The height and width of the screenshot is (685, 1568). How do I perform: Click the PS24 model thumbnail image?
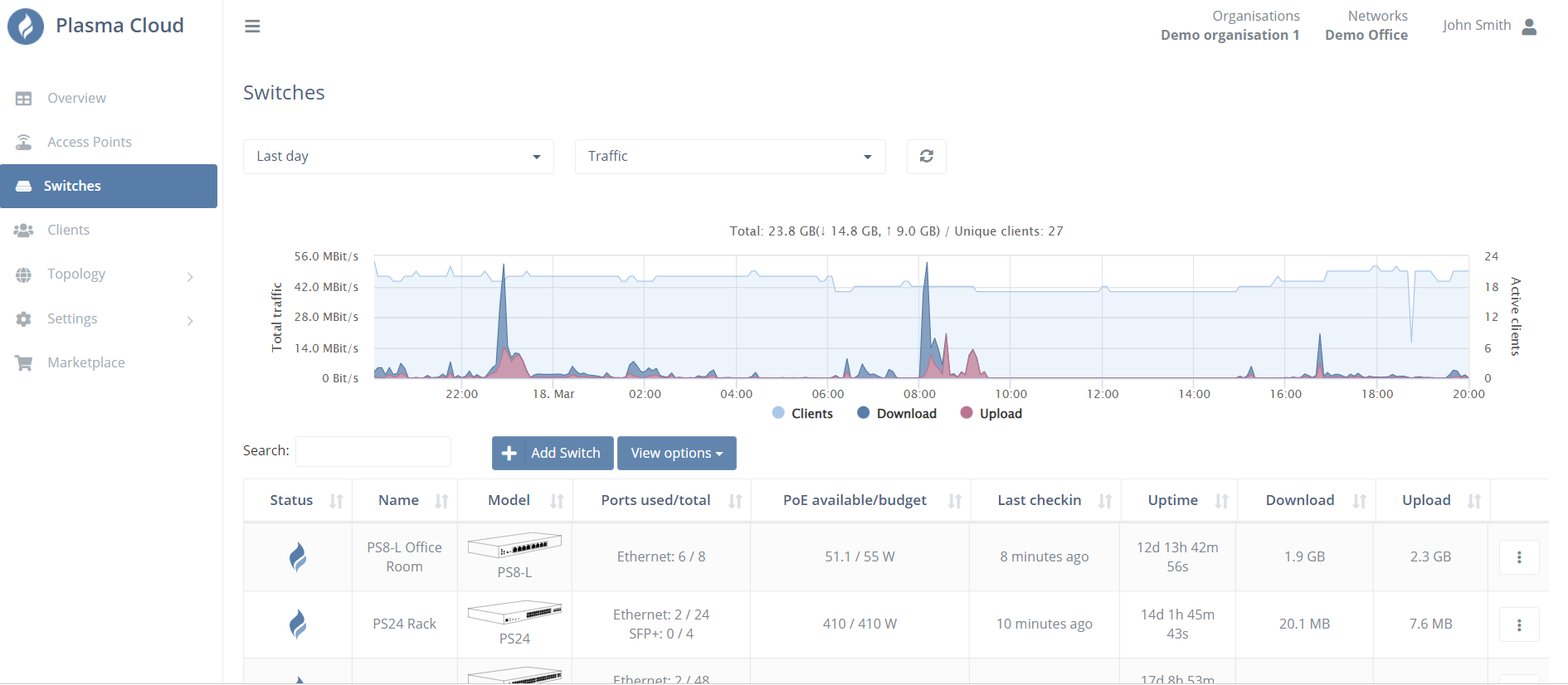514,612
